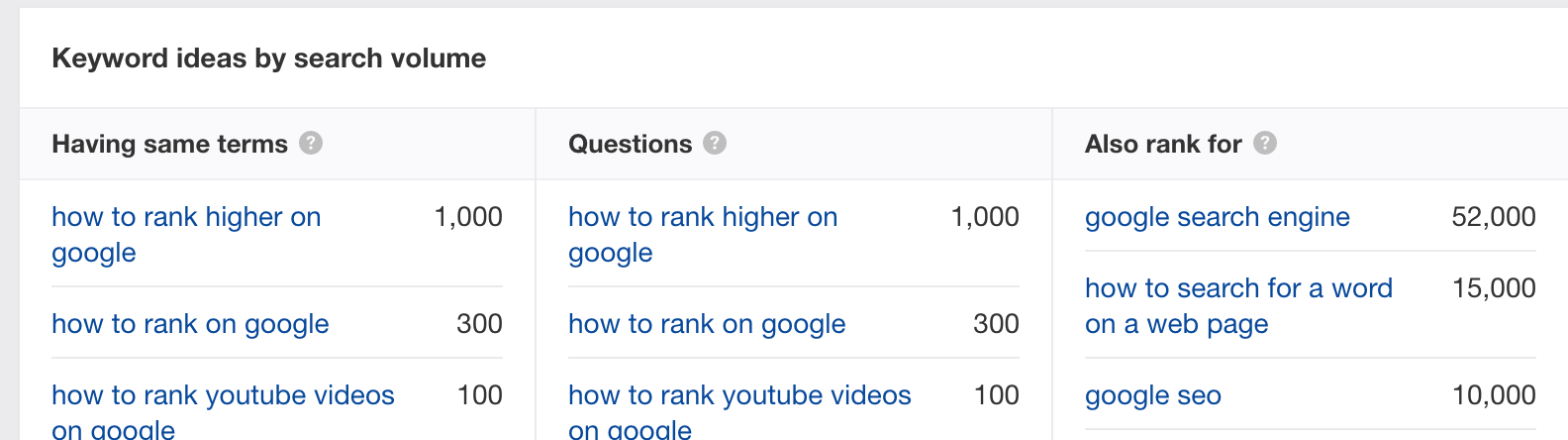Open the help tooltip for Also rank for
Image resolution: width=1568 pixels, height=440 pixels.
[x=1265, y=144]
